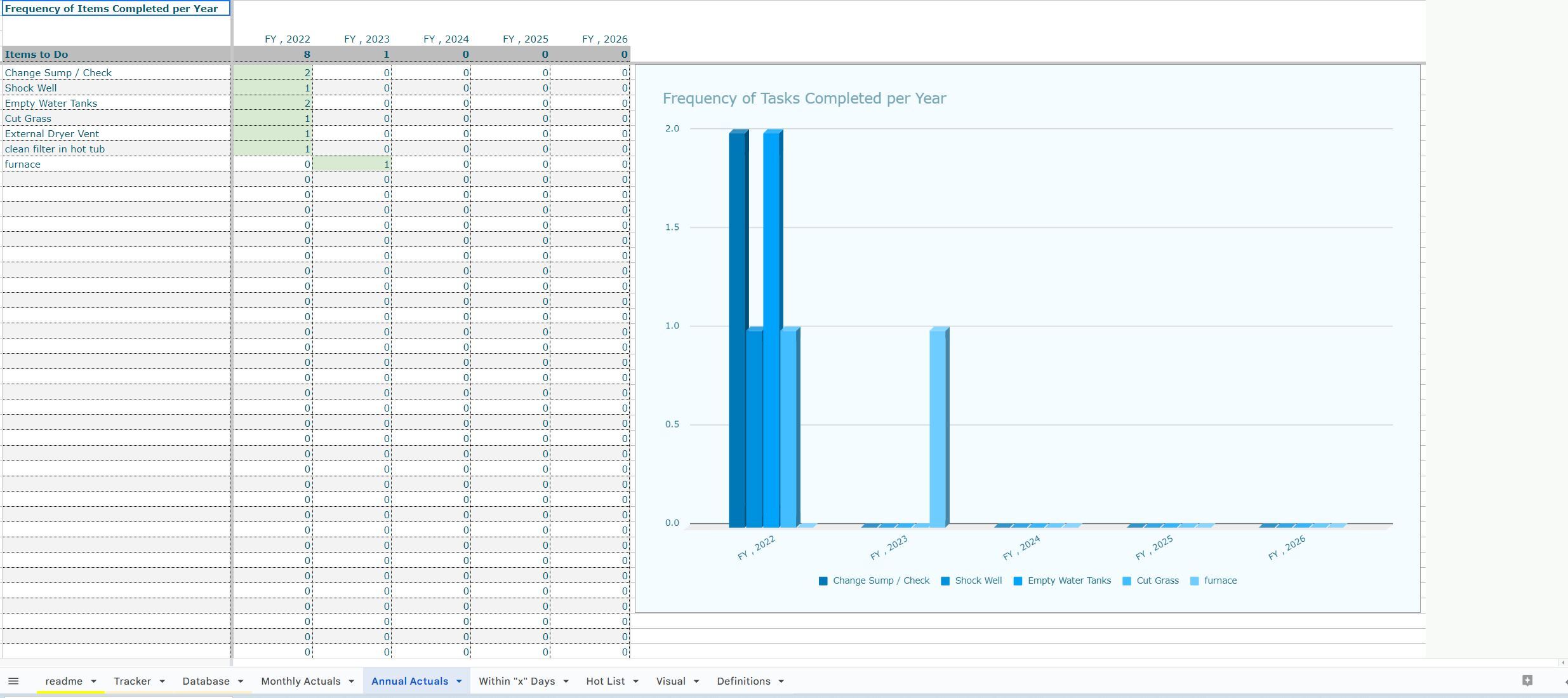Select the FY 2022 total cell showing 8
The image size is (1568, 698).
coord(273,55)
